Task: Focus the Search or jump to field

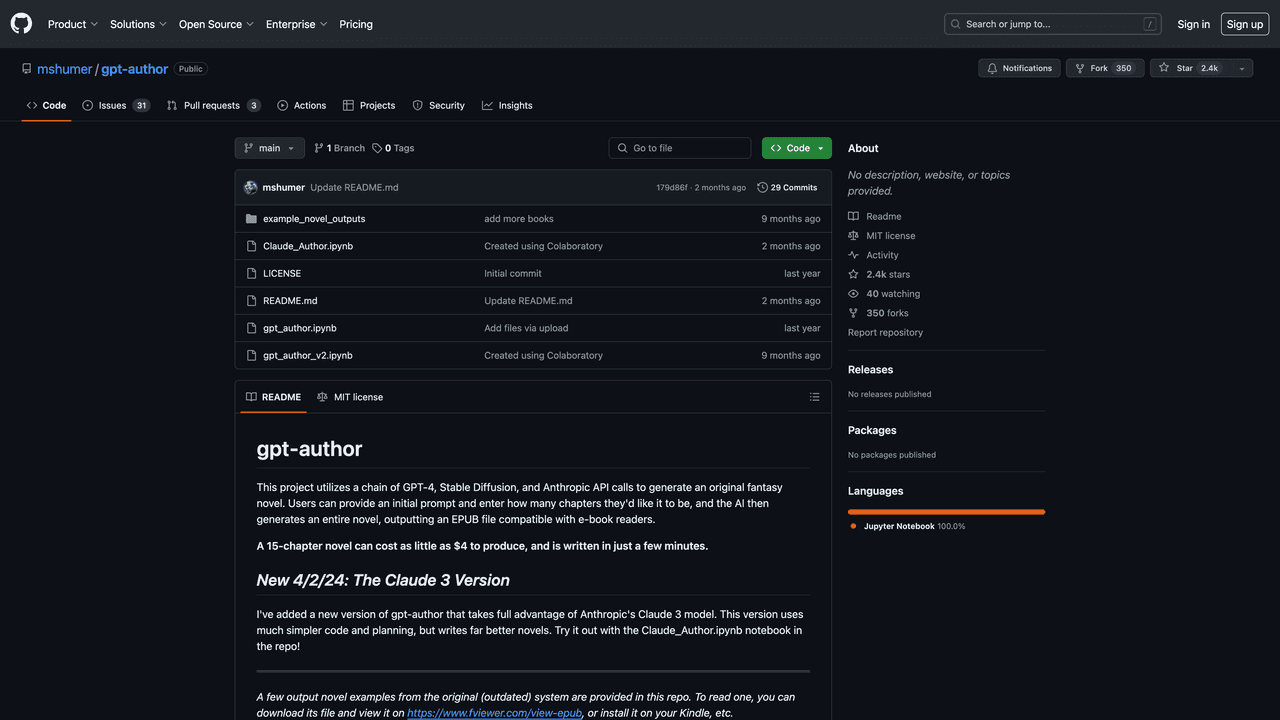Action: 1053,24
